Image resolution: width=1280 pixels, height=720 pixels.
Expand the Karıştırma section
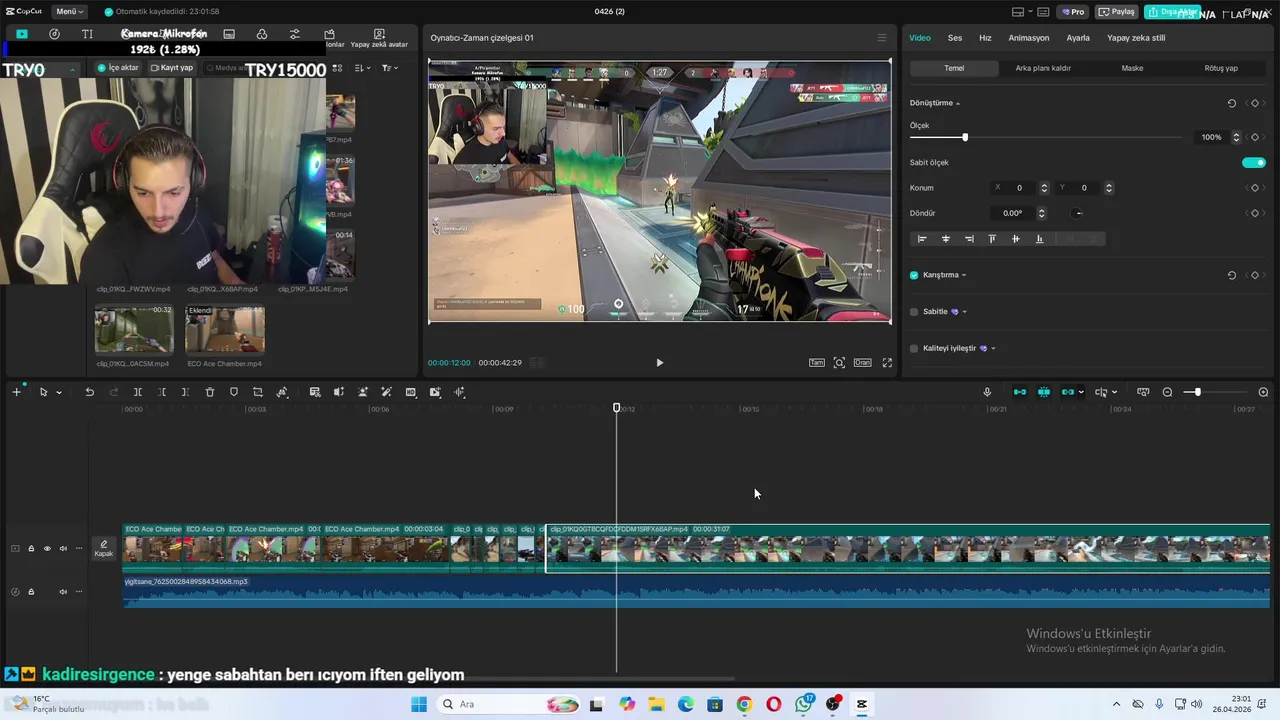[964, 275]
